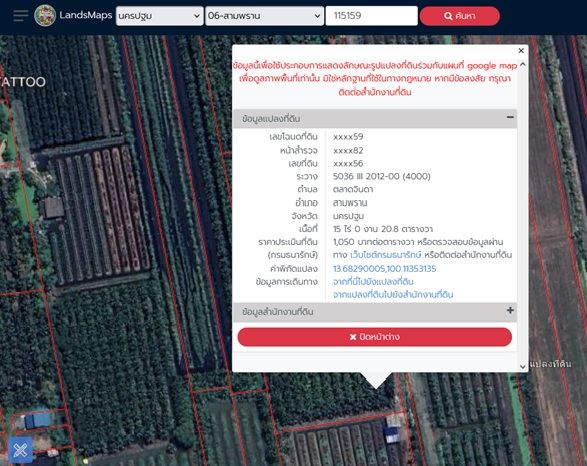Click the popup scrollbar down arrow
Viewport: 587px width, 466px height.
click(x=523, y=366)
